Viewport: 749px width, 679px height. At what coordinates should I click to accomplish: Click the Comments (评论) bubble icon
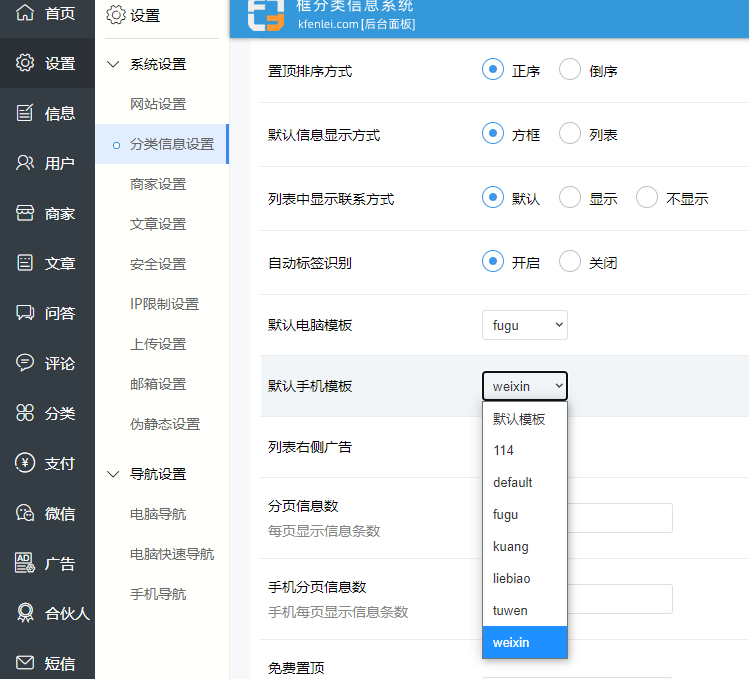(25, 363)
